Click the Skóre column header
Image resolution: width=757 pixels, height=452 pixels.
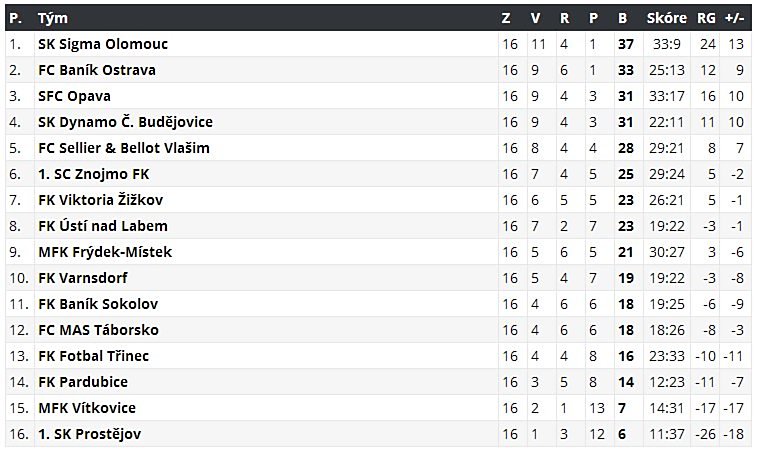pos(666,18)
